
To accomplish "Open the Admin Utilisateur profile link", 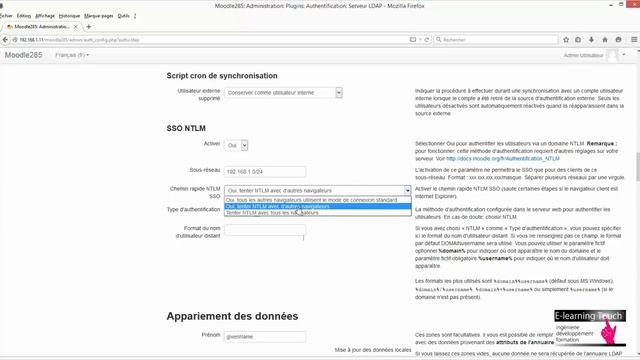I will (583, 56).
